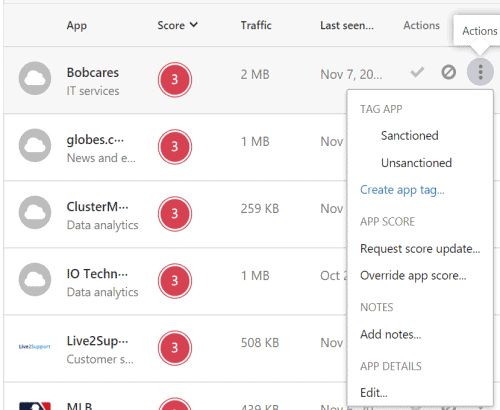Click the Last seen column header
Image resolution: width=500 pixels, height=410 pixels.
pyautogui.click(x=347, y=25)
